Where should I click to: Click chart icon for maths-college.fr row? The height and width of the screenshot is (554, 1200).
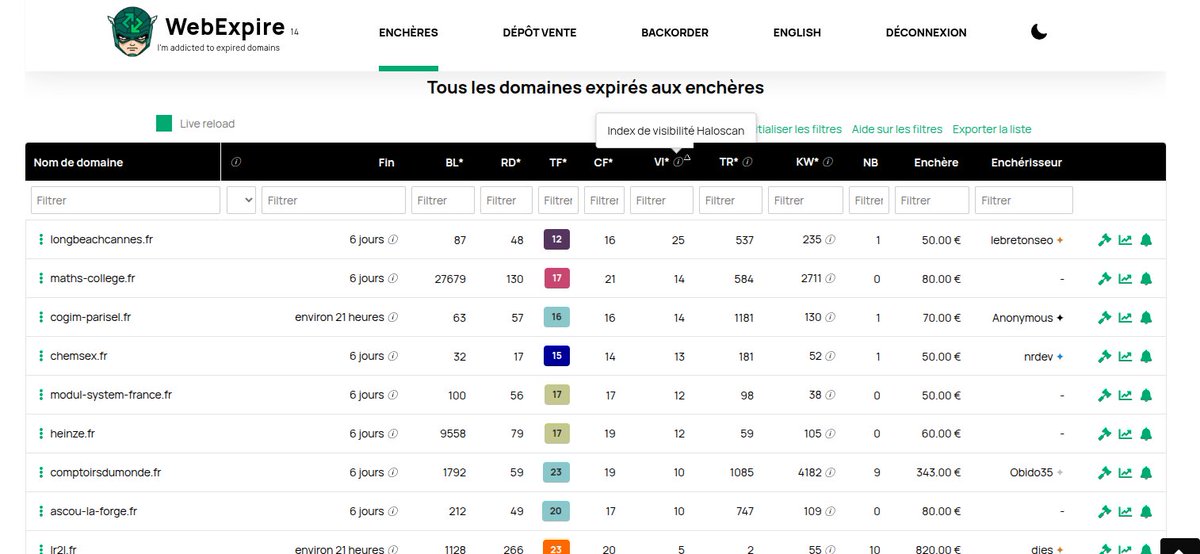[x=1125, y=279]
